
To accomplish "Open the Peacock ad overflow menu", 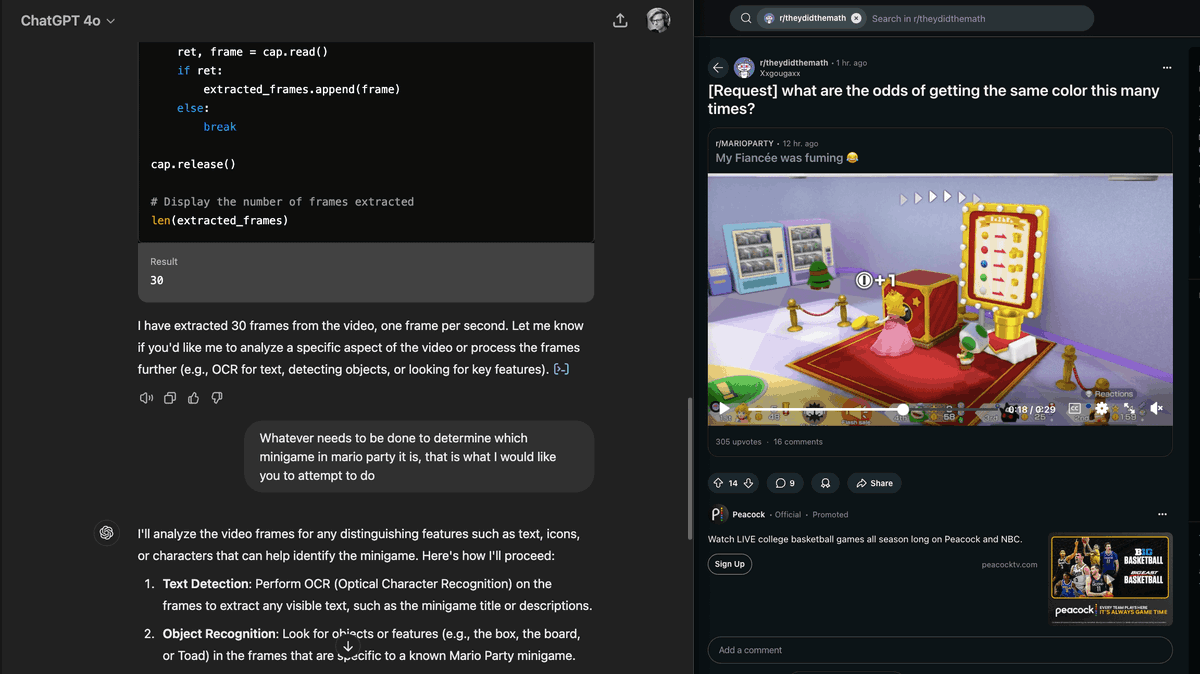I will click(1162, 514).
